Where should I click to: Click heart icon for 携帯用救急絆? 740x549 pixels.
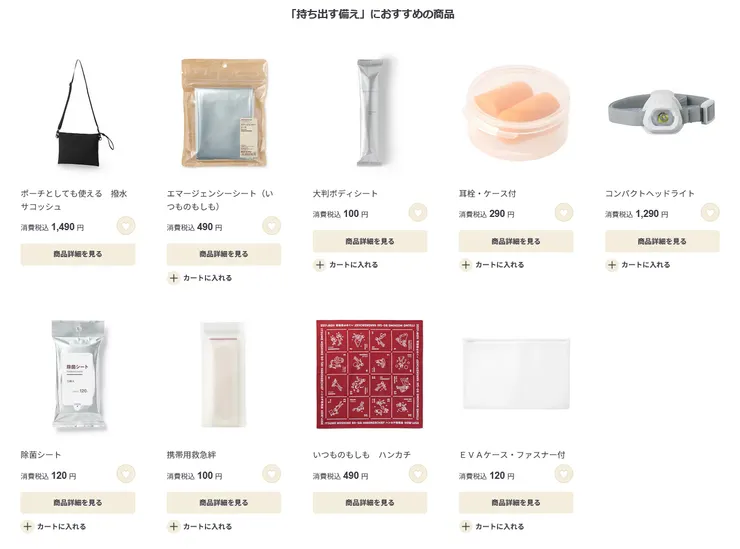pyautogui.click(x=271, y=473)
